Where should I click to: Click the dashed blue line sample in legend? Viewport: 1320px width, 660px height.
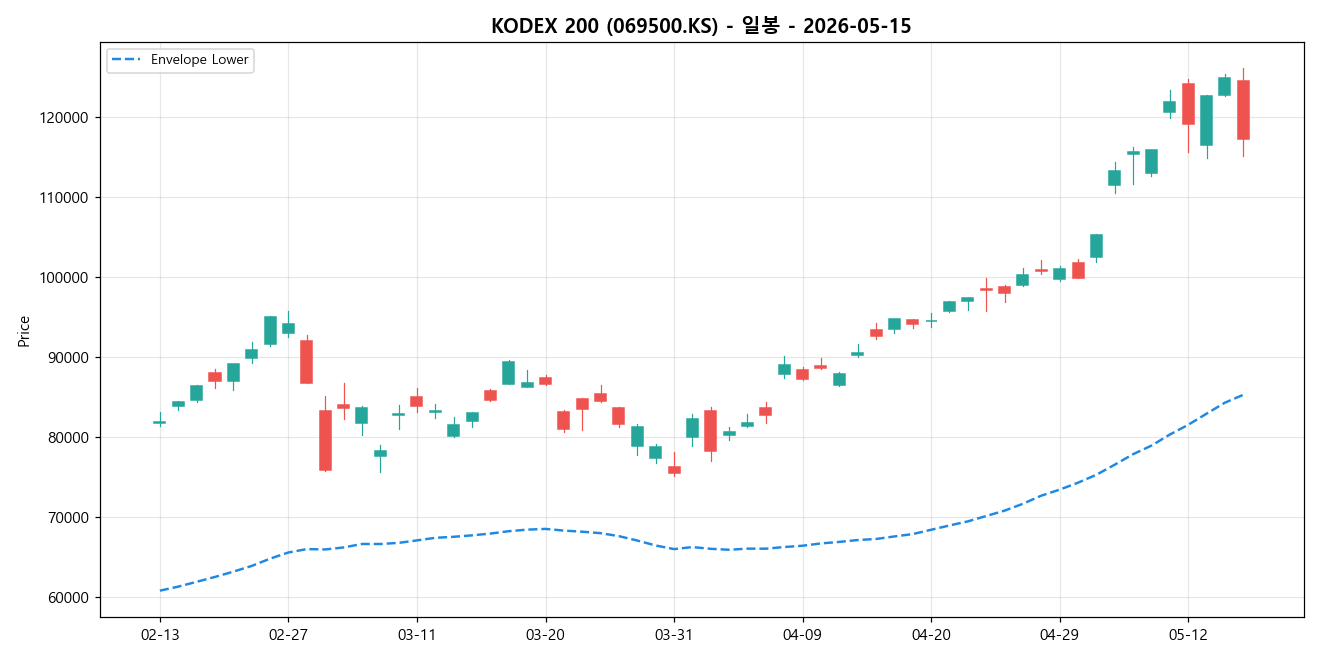tap(126, 60)
